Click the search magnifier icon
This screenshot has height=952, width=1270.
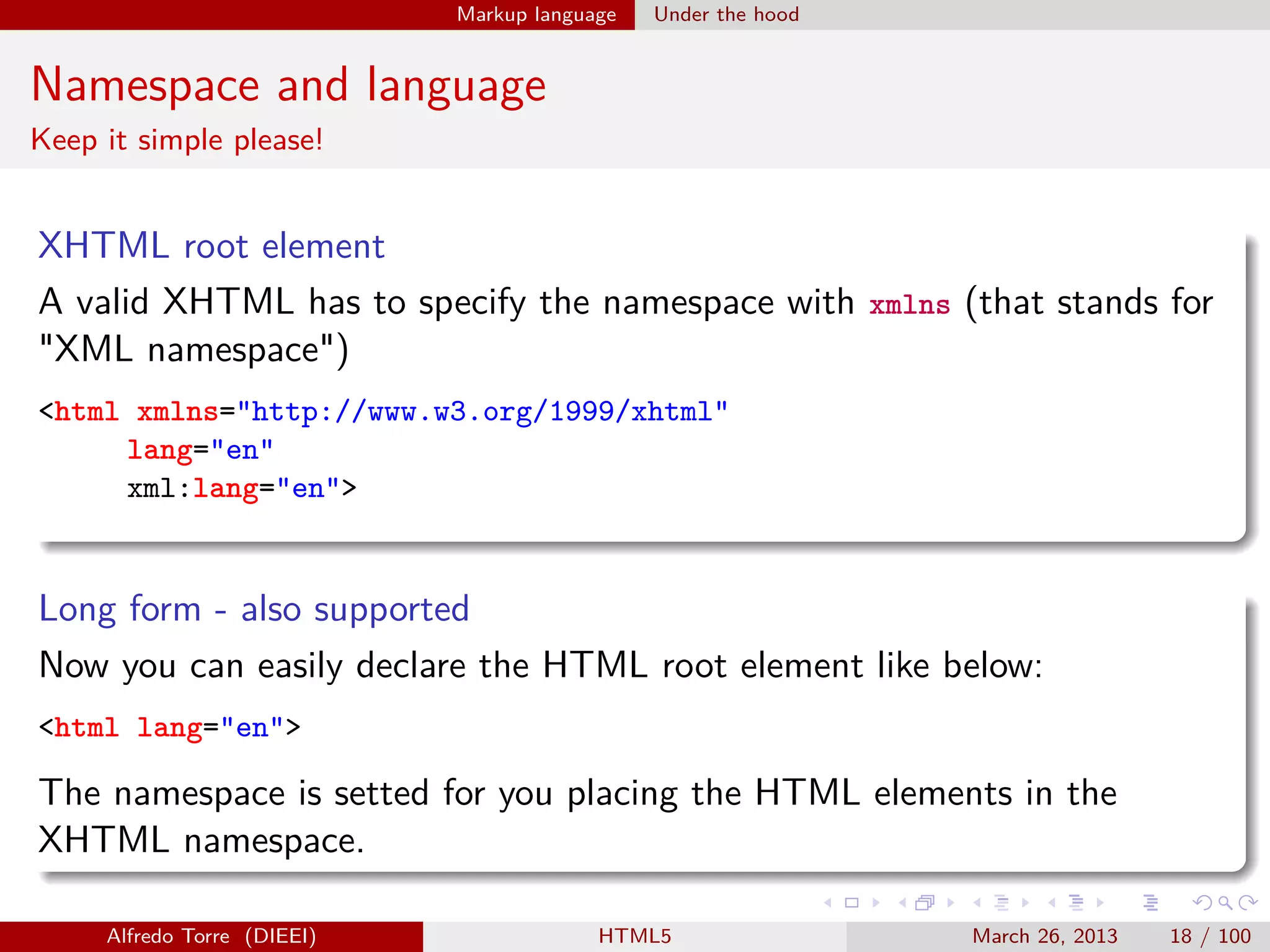pos(1225,903)
